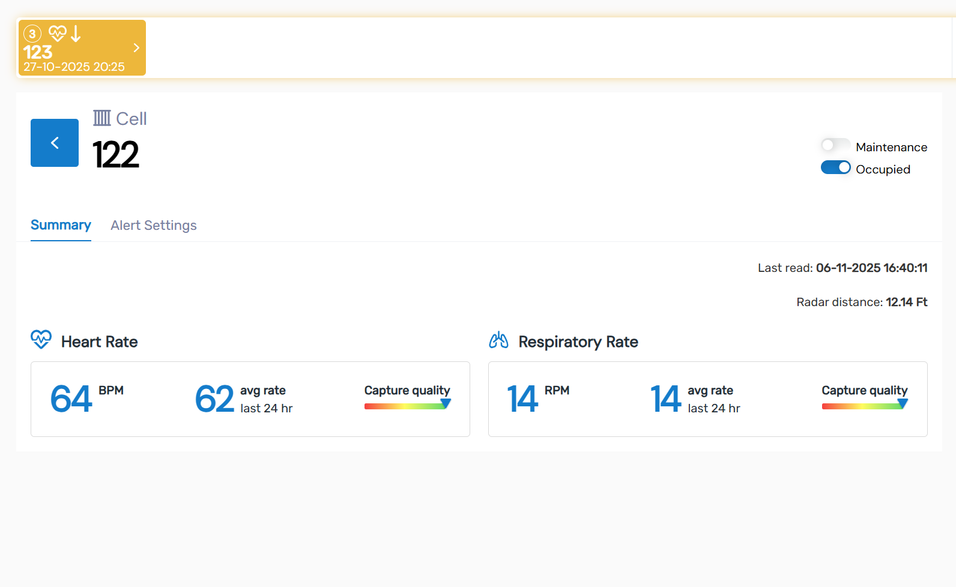Viewport: 956px width, 587px height.
Task: Click the Radar distance 12.14 Ft value
Action: [907, 302]
